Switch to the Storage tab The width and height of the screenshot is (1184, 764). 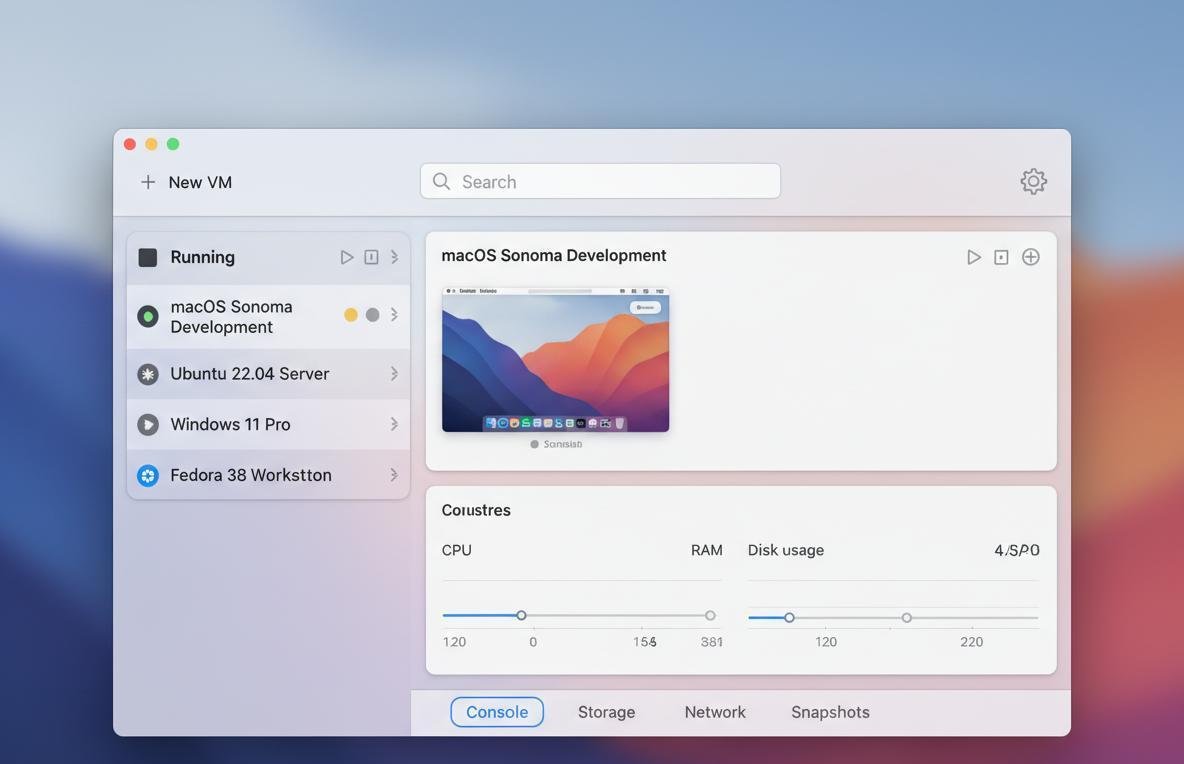(x=606, y=712)
